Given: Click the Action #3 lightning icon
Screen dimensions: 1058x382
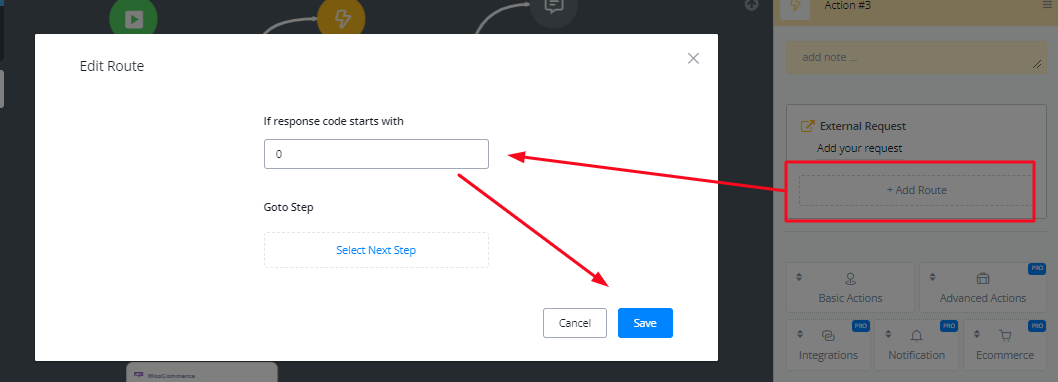Looking at the screenshot, I should coord(795,6).
